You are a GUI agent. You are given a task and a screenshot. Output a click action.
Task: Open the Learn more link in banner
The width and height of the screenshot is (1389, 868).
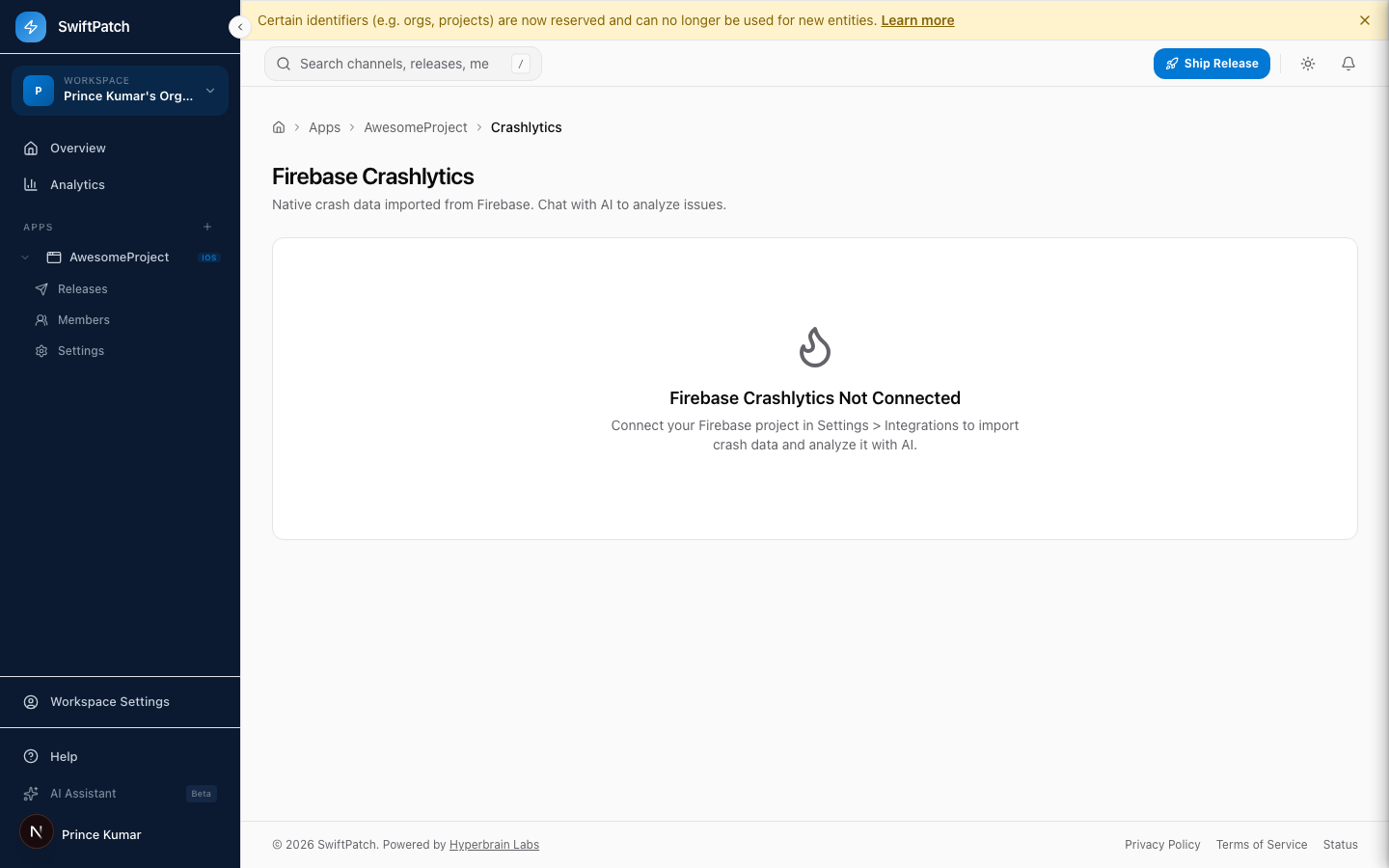tap(917, 19)
